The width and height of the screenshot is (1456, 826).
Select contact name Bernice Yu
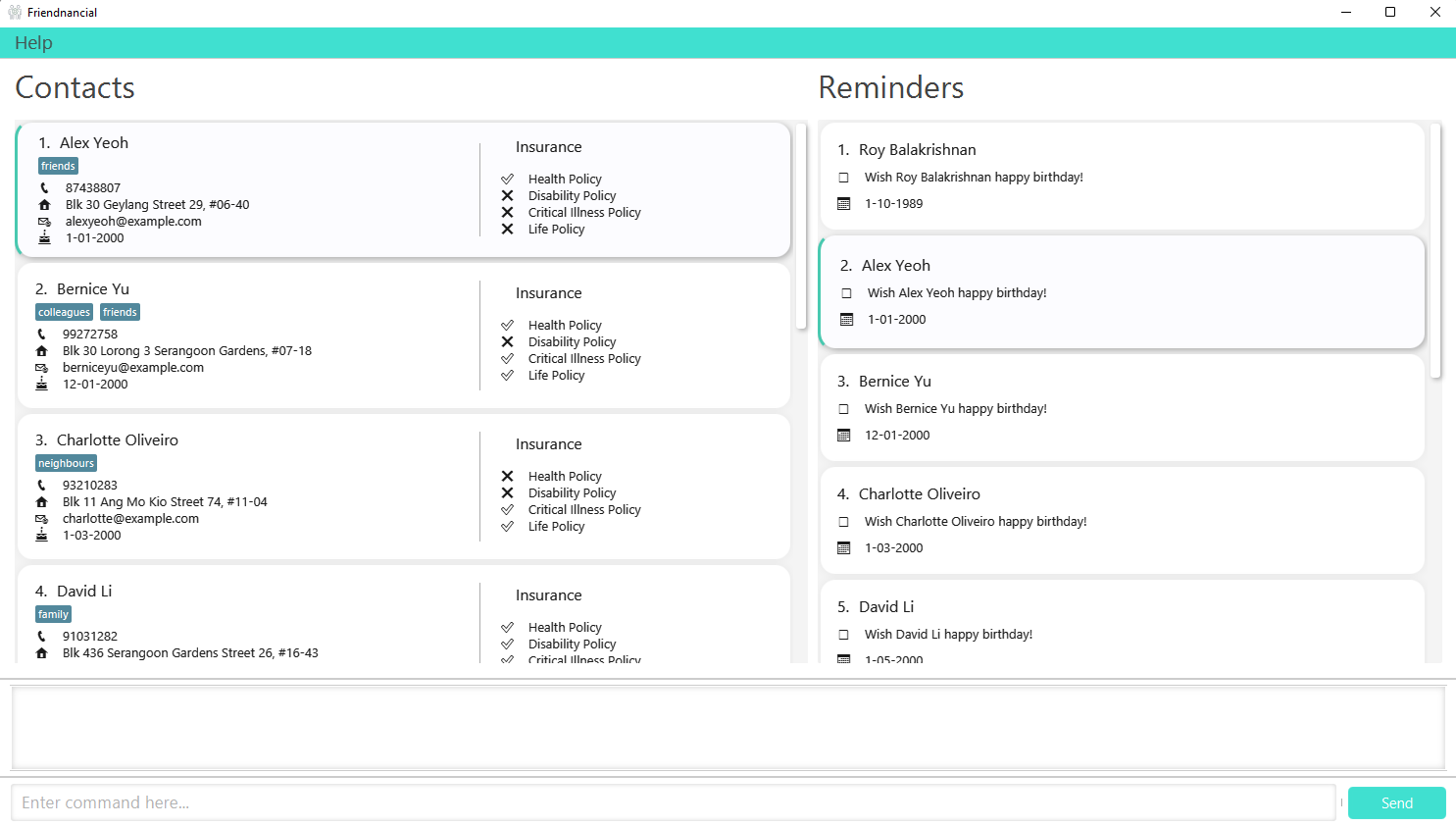tap(93, 289)
